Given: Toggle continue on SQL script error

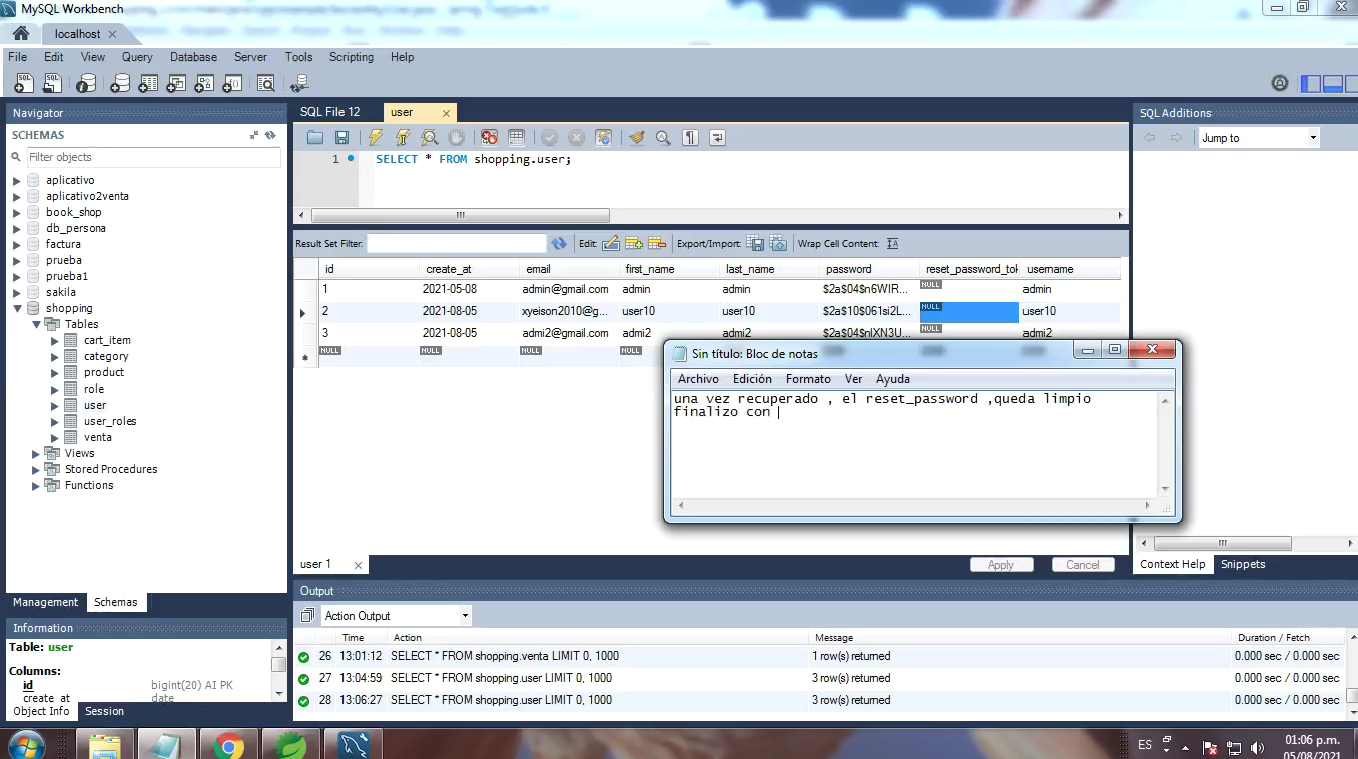Looking at the screenshot, I should pyautogui.click(x=489, y=138).
